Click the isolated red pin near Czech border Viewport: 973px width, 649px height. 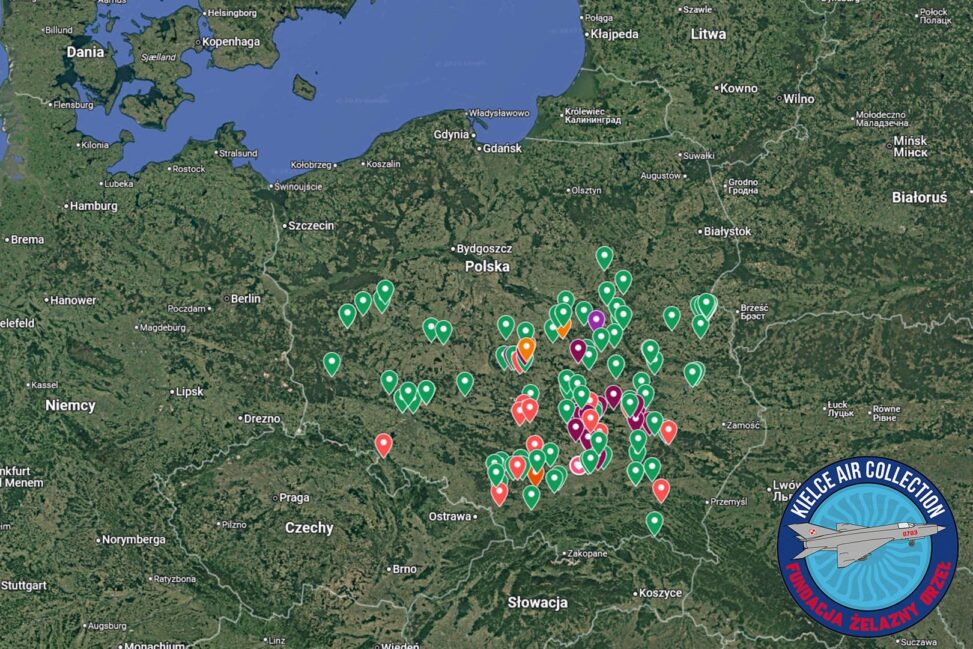[x=383, y=443]
